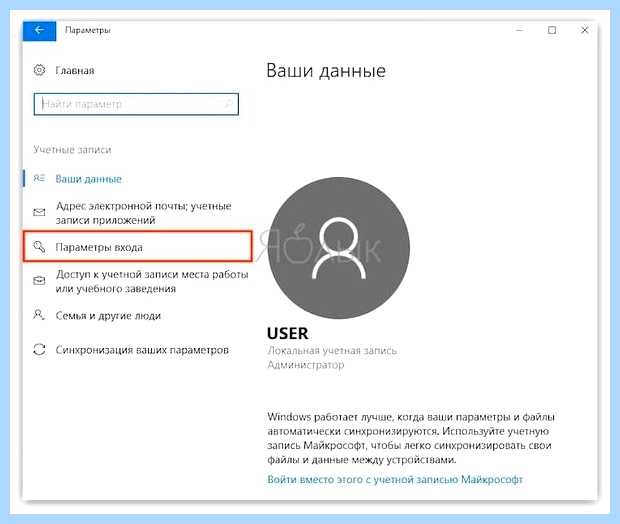The width and height of the screenshot is (620, 524).
Task: Open the Главная home page
Action: coord(75,71)
